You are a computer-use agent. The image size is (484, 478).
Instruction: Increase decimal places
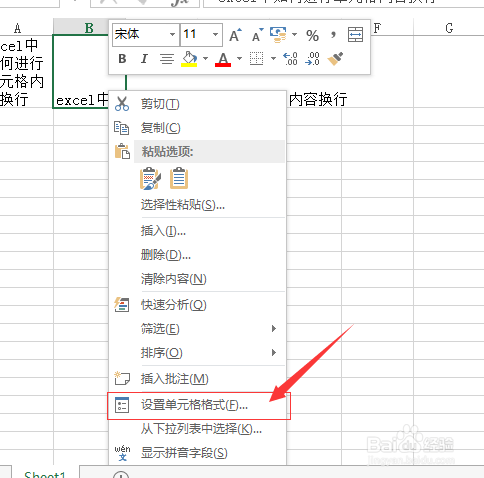pos(290,59)
